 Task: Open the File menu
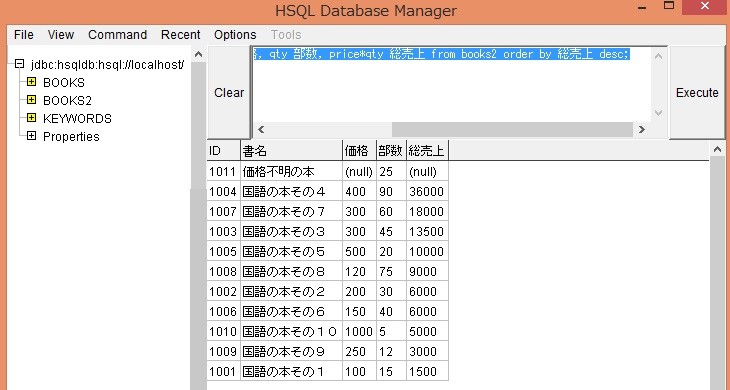click(x=23, y=35)
